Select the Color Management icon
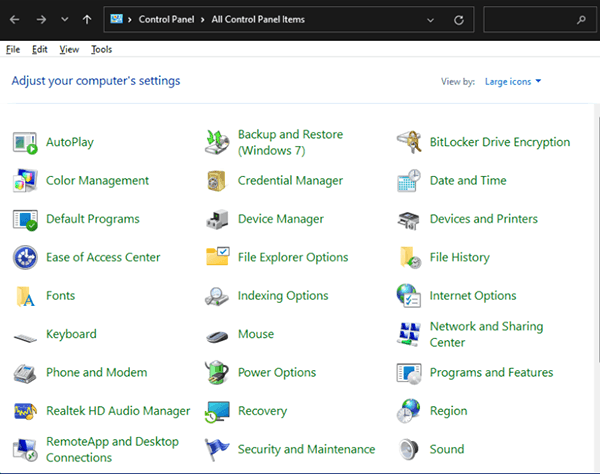The image size is (600, 474). pyautogui.click(x=25, y=181)
